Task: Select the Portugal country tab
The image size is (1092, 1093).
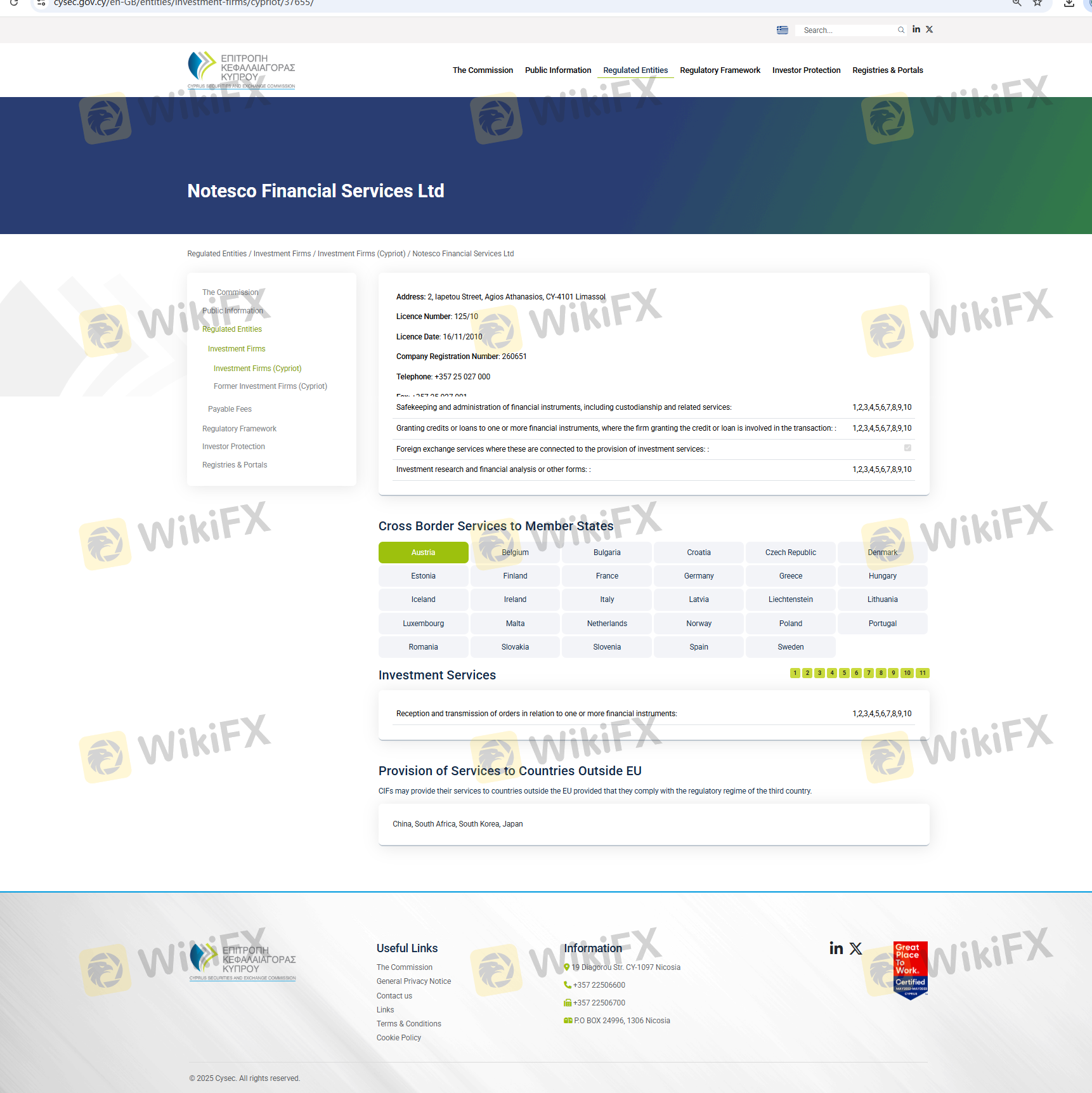Action: pos(883,624)
